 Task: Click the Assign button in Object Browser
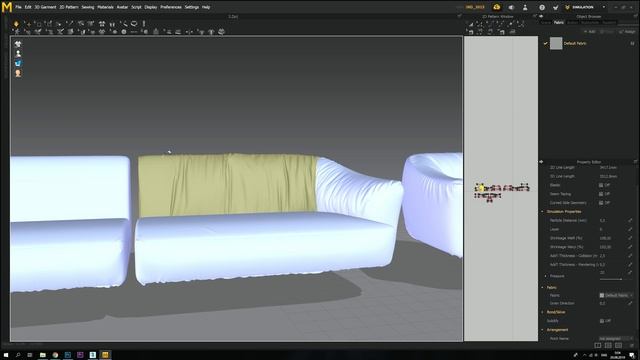627,31
